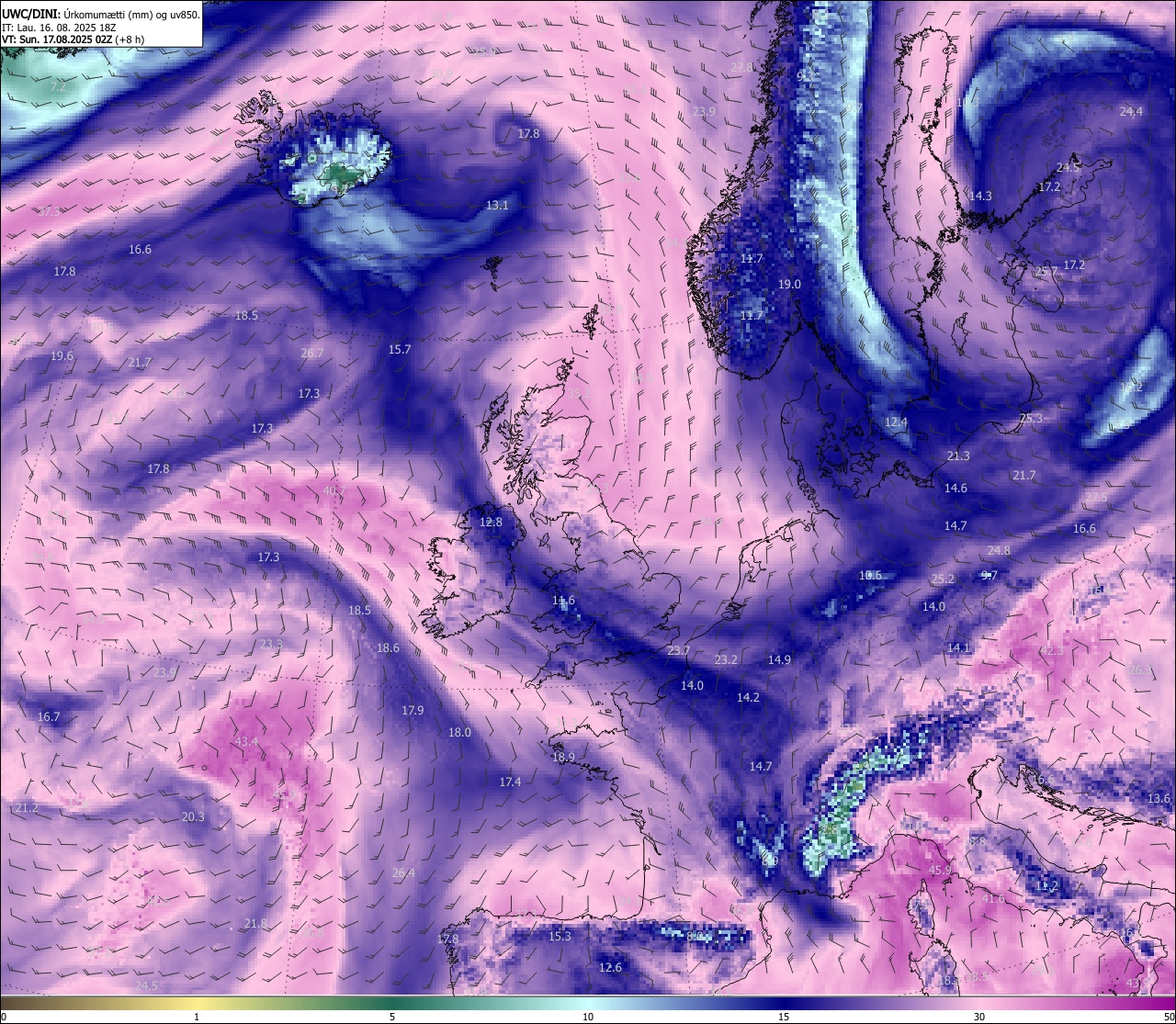Click the 19.0 value over Scandinavia
Screen dimensions: 1176x1024
tap(789, 285)
